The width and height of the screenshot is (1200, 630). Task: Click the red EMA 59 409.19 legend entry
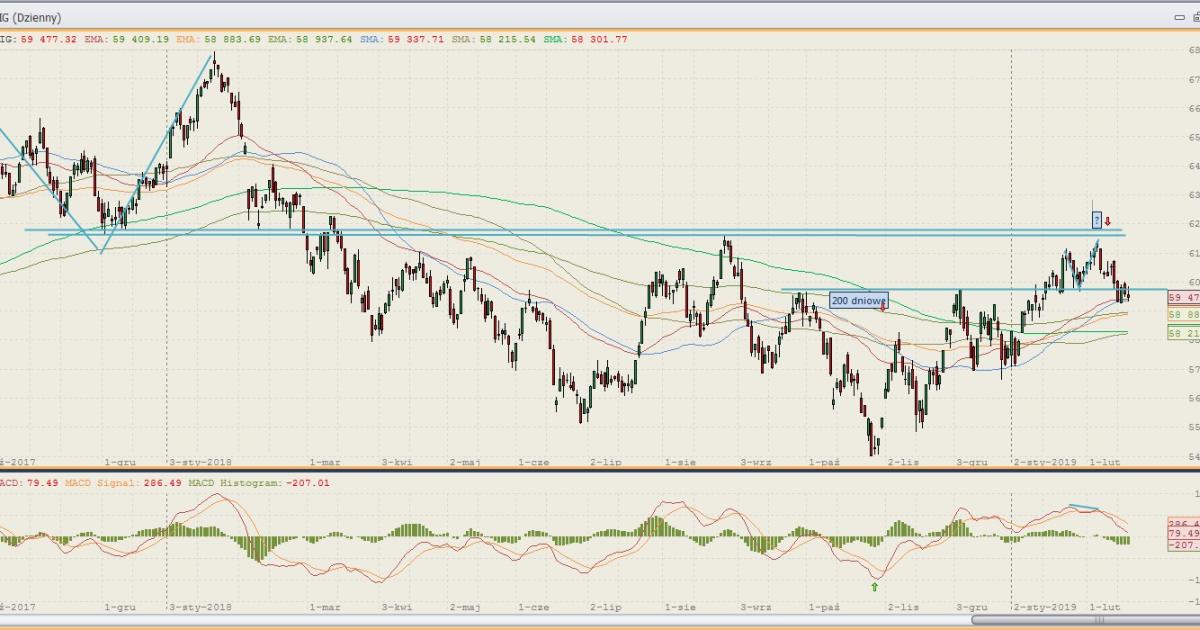pos(130,39)
